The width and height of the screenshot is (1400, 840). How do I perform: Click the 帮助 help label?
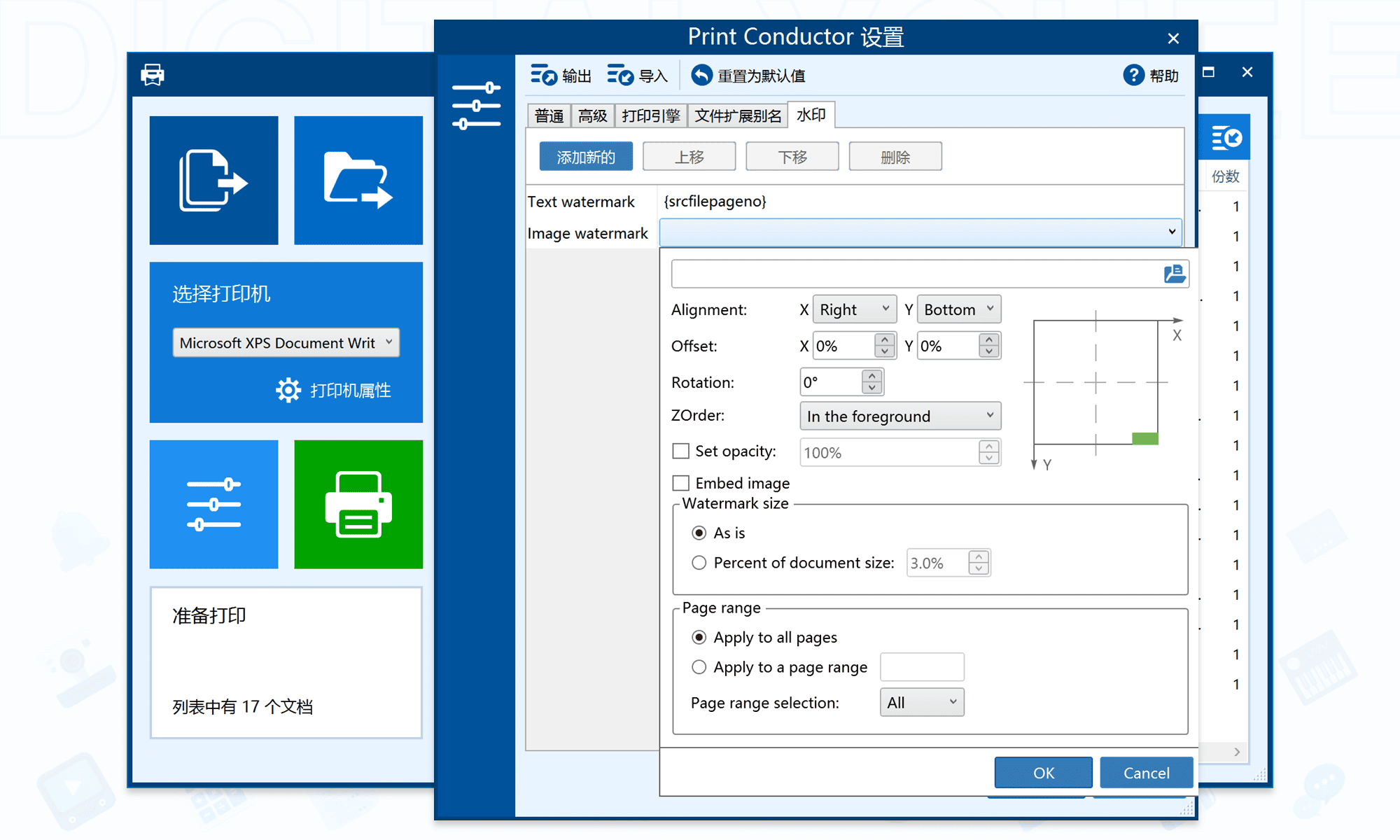1164,76
